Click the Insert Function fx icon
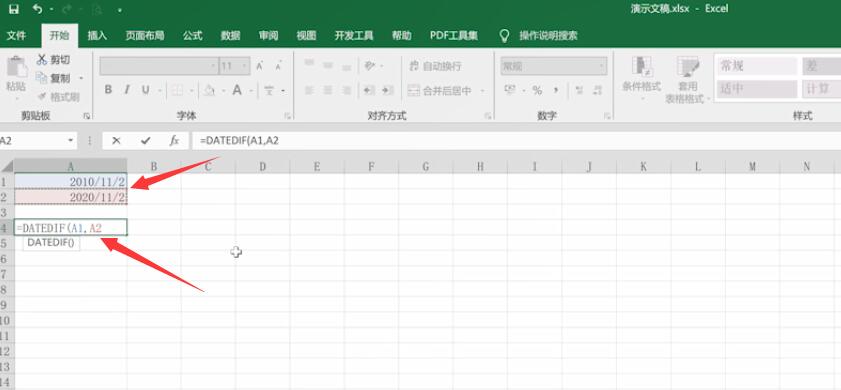 pos(174,141)
